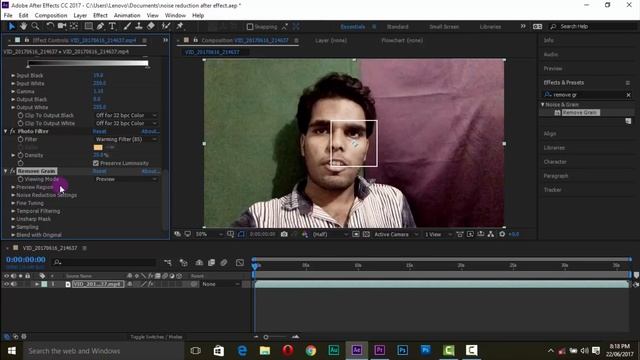This screenshot has width=640, height=360.
Task: Clear the effects search with X button
Action: pyautogui.click(x=629, y=95)
